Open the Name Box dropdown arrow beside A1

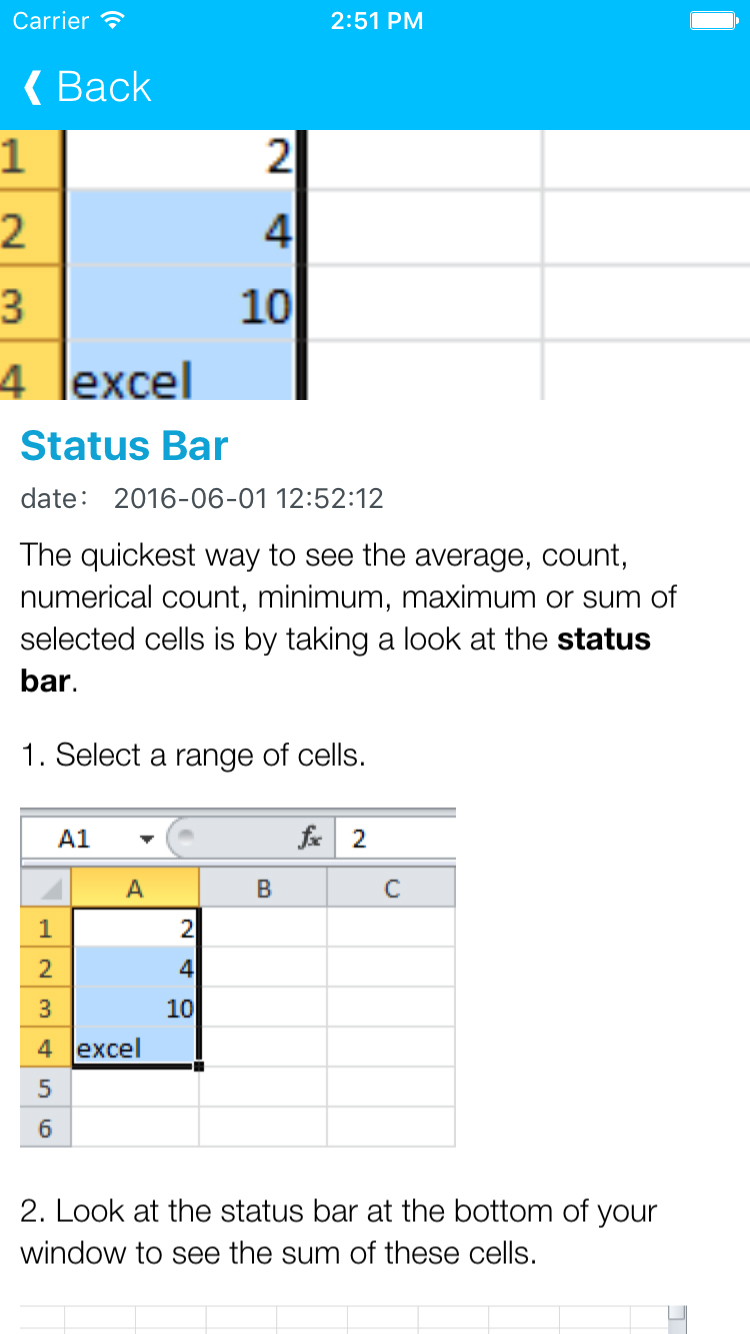[x=147, y=840]
